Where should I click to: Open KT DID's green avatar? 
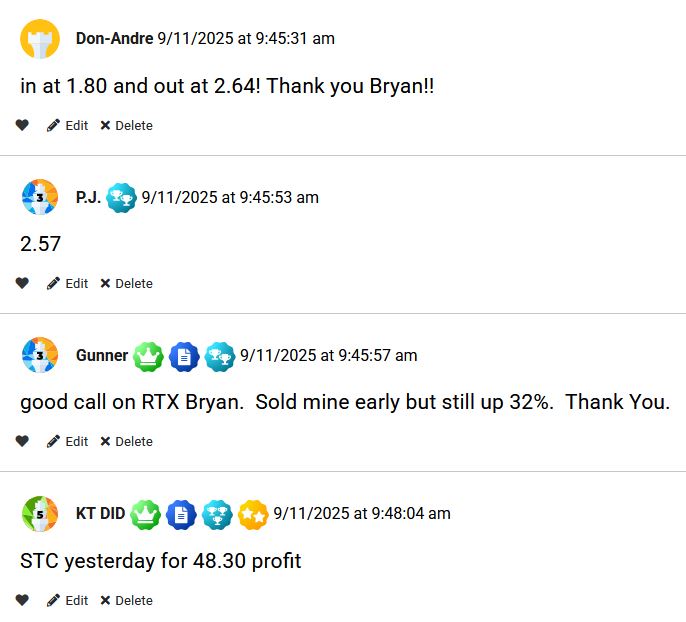click(40, 514)
